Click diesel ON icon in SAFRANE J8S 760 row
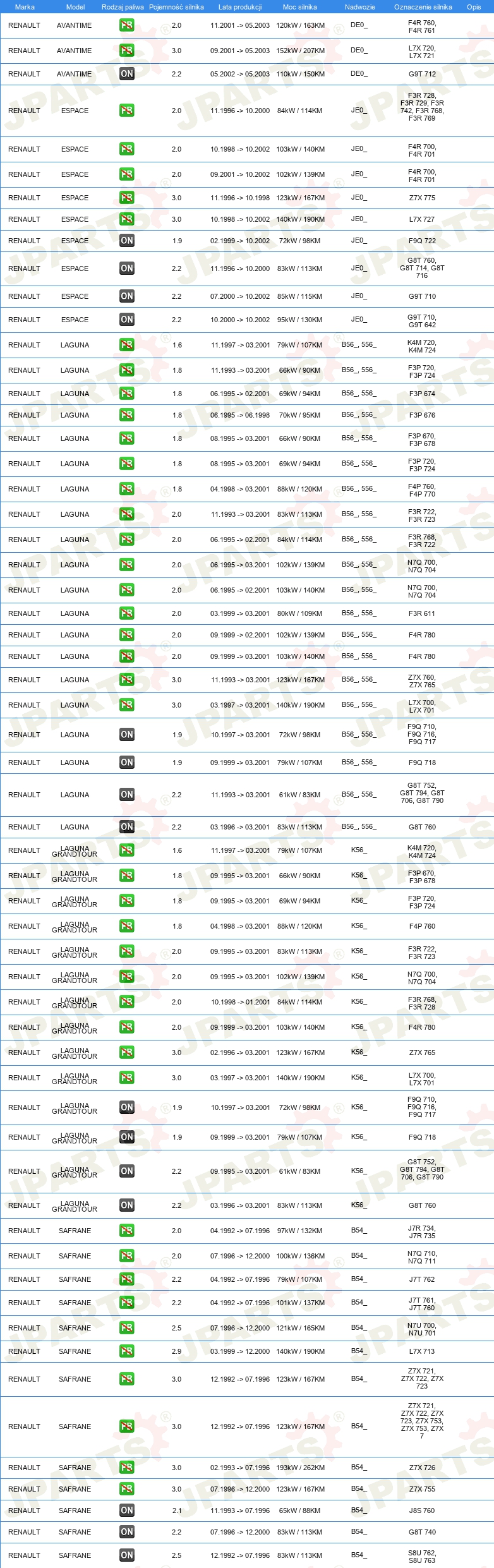The width and height of the screenshot is (494, 1568). click(127, 1511)
